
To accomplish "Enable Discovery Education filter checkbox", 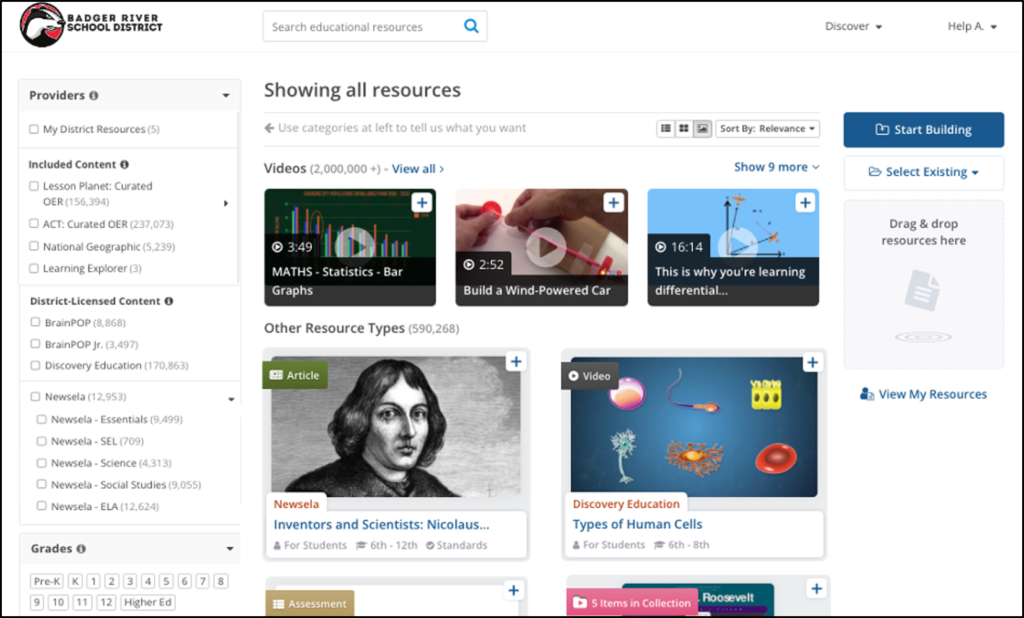I will tap(35, 365).
